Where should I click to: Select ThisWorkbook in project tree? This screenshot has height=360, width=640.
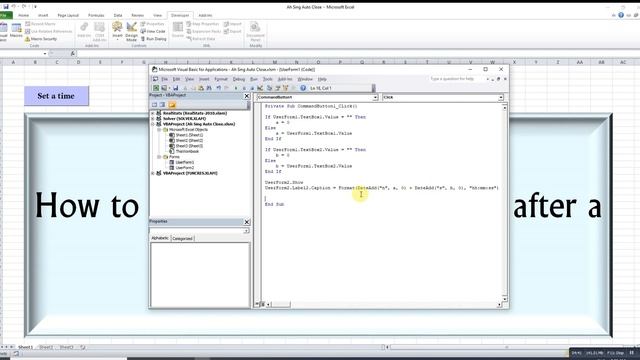[x=187, y=151]
